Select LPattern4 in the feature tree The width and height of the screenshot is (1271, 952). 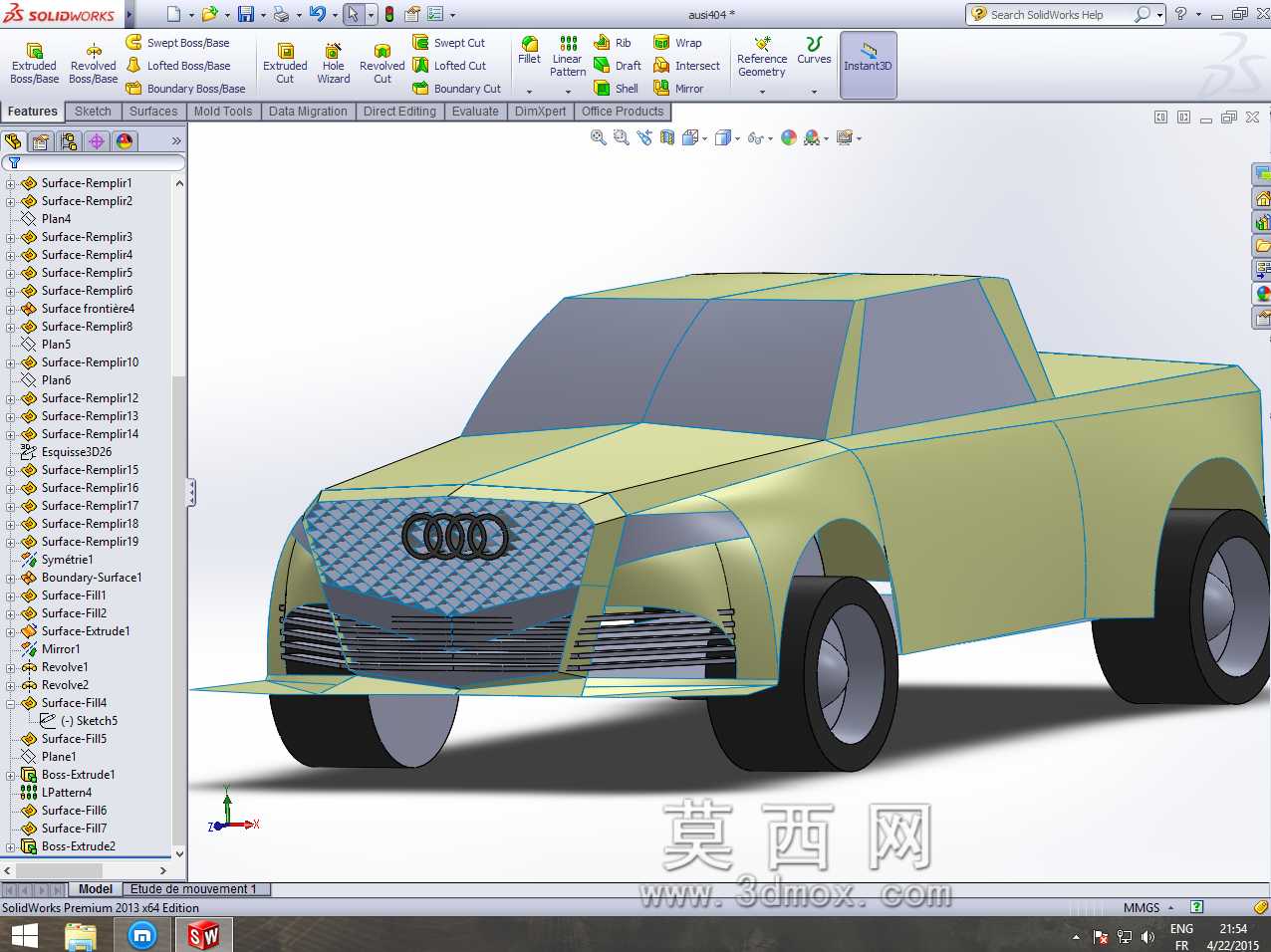67,793
